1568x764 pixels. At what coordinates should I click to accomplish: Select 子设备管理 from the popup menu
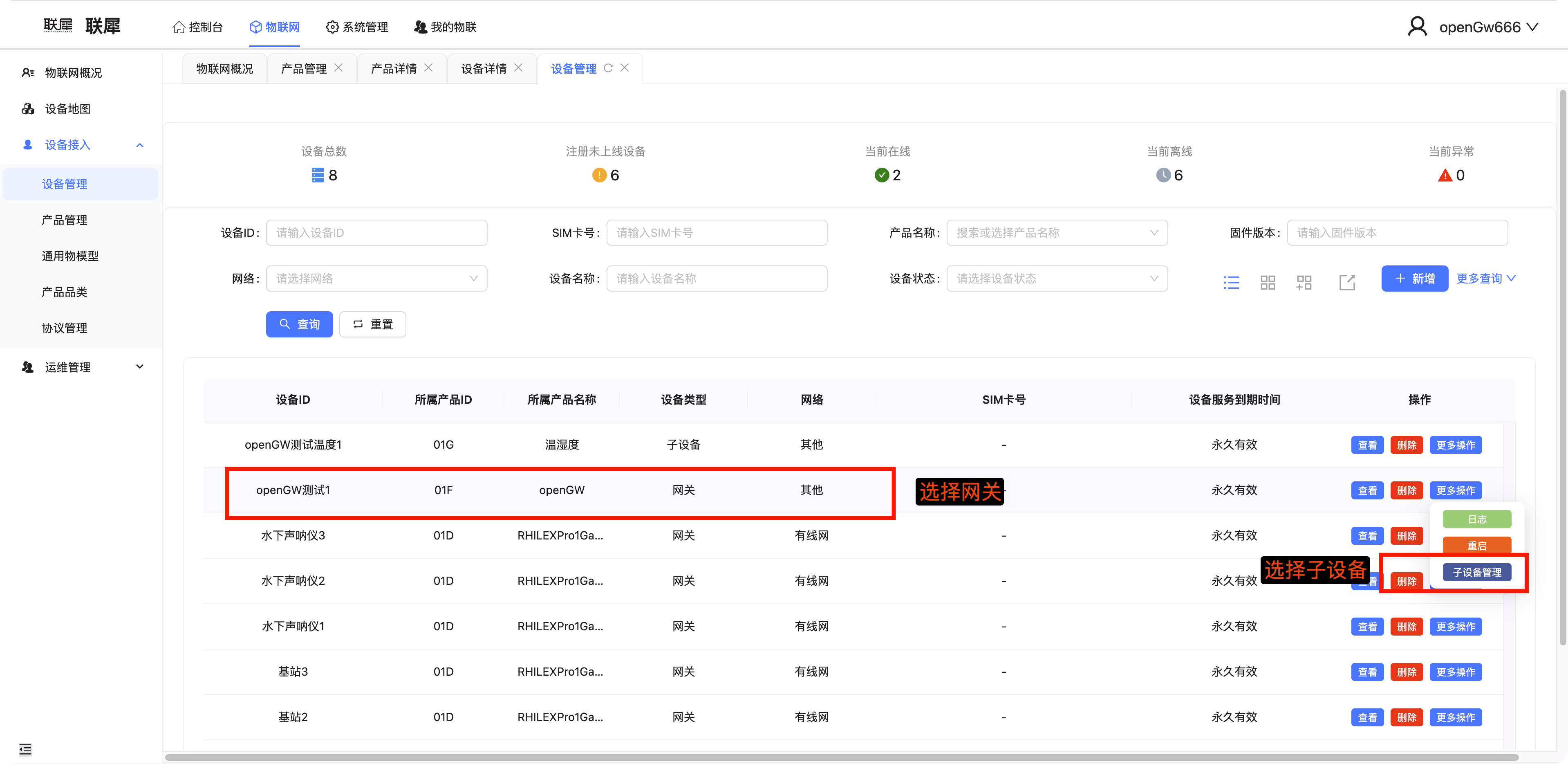tap(1477, 572)
